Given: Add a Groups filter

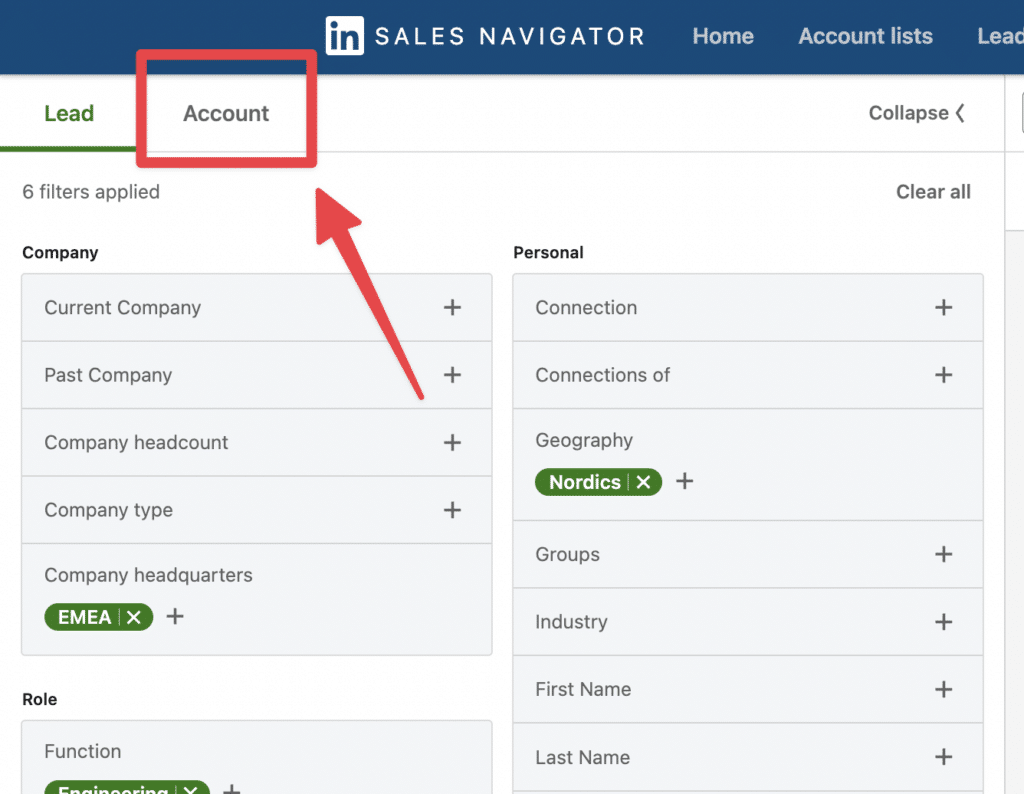Looking at the screenshot, I should click(944, 554).
